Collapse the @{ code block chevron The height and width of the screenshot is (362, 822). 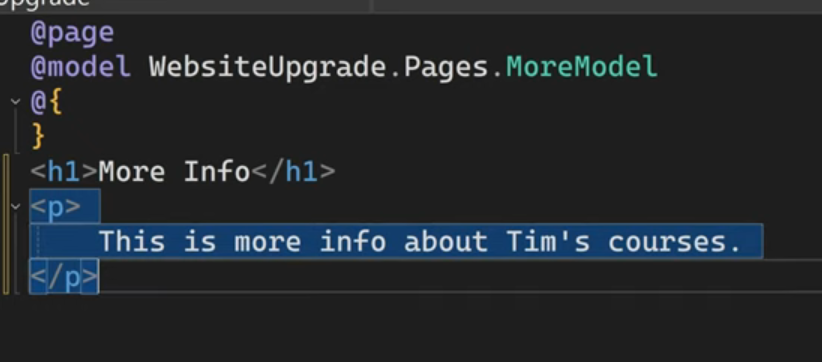coord(16,102)
